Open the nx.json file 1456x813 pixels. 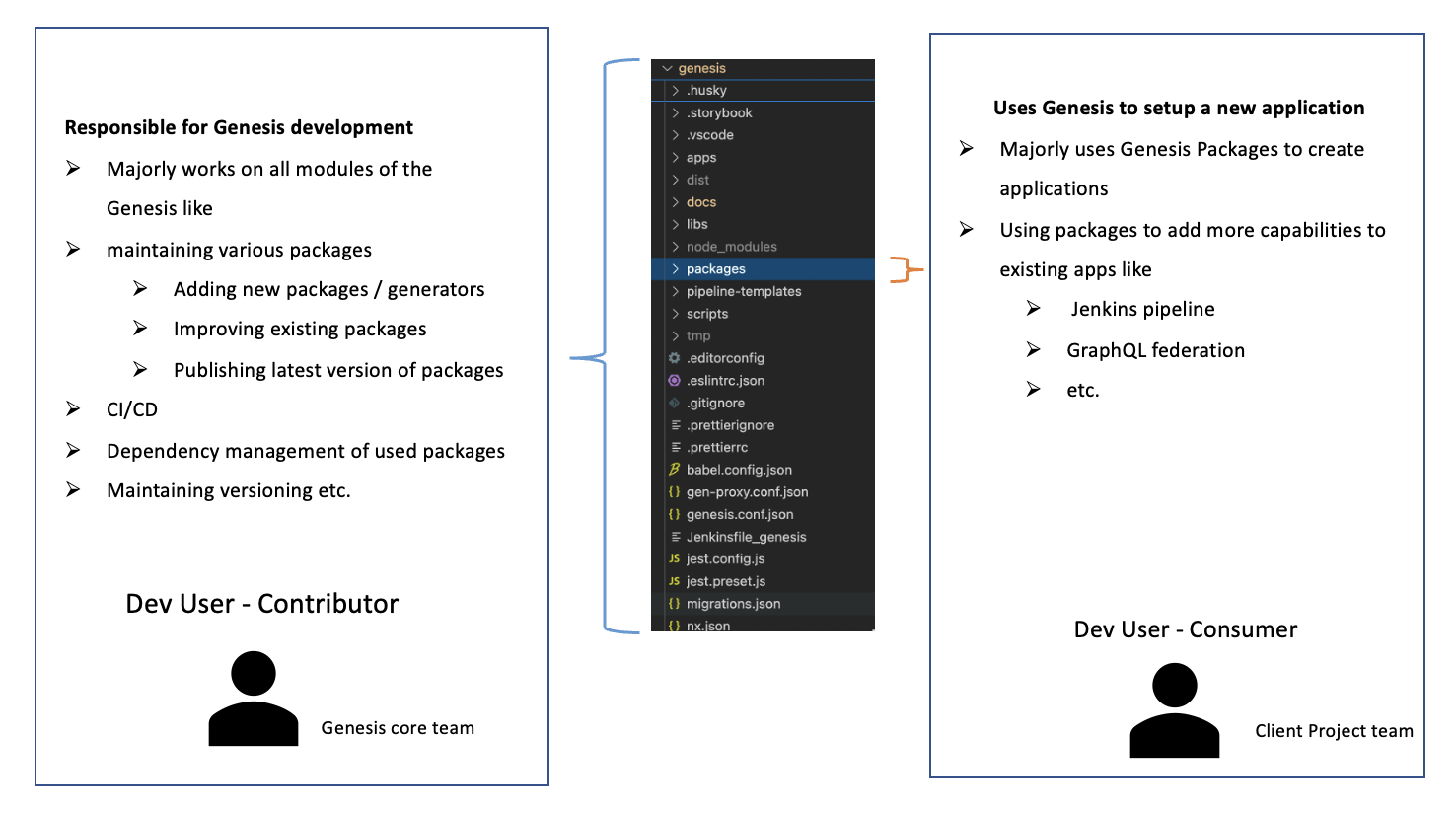708,626
